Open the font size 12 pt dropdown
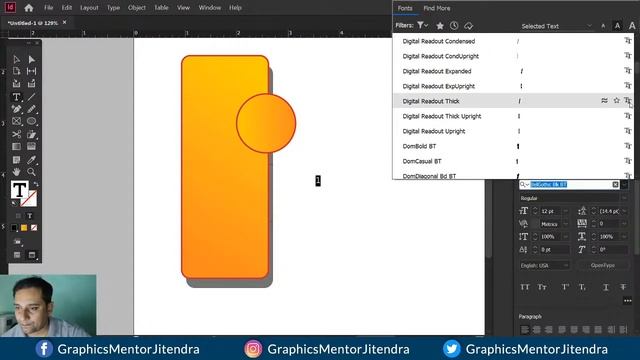640x360 pixels. [566, 211]
